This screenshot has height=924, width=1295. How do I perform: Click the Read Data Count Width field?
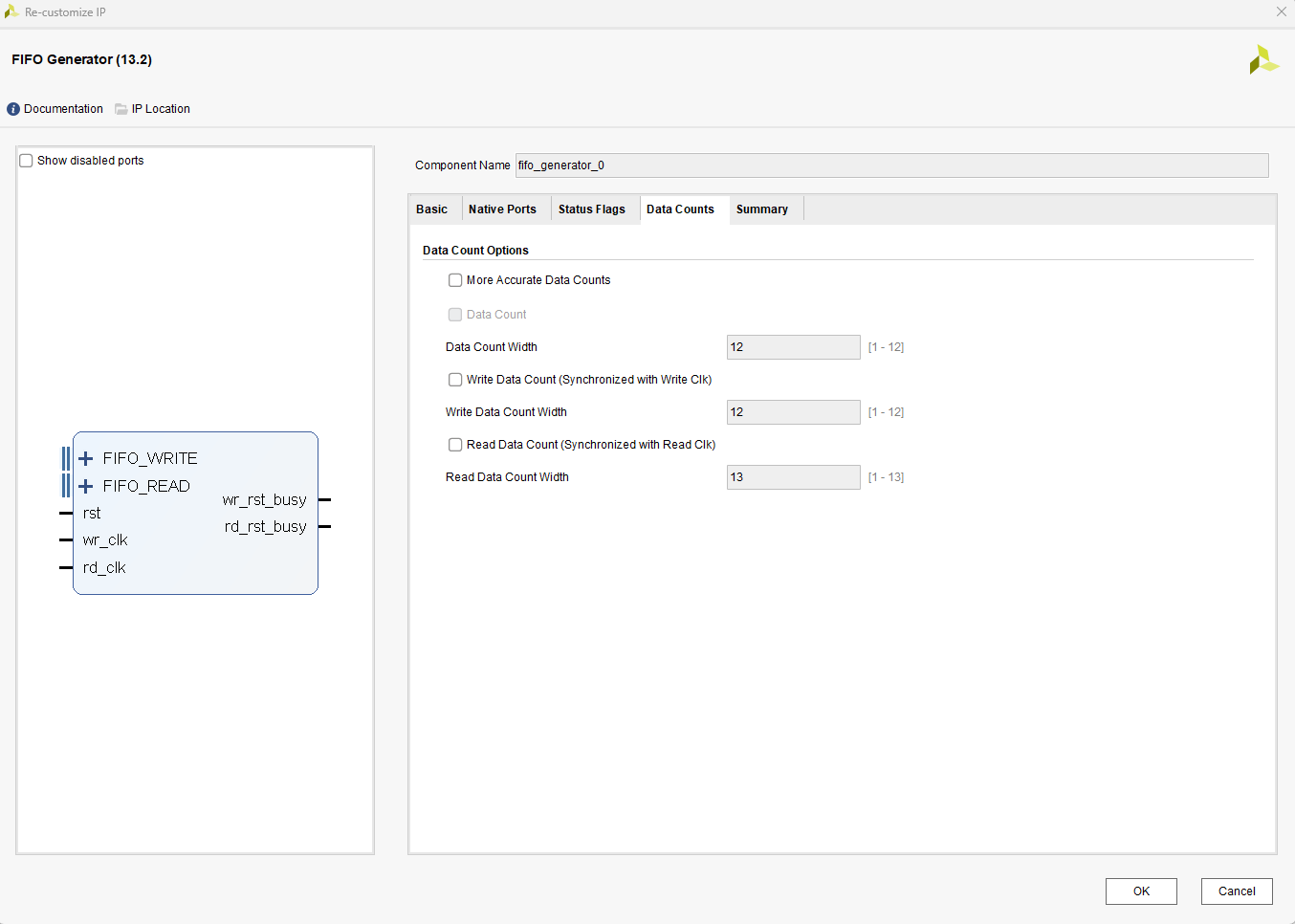(x=794, y=477)
